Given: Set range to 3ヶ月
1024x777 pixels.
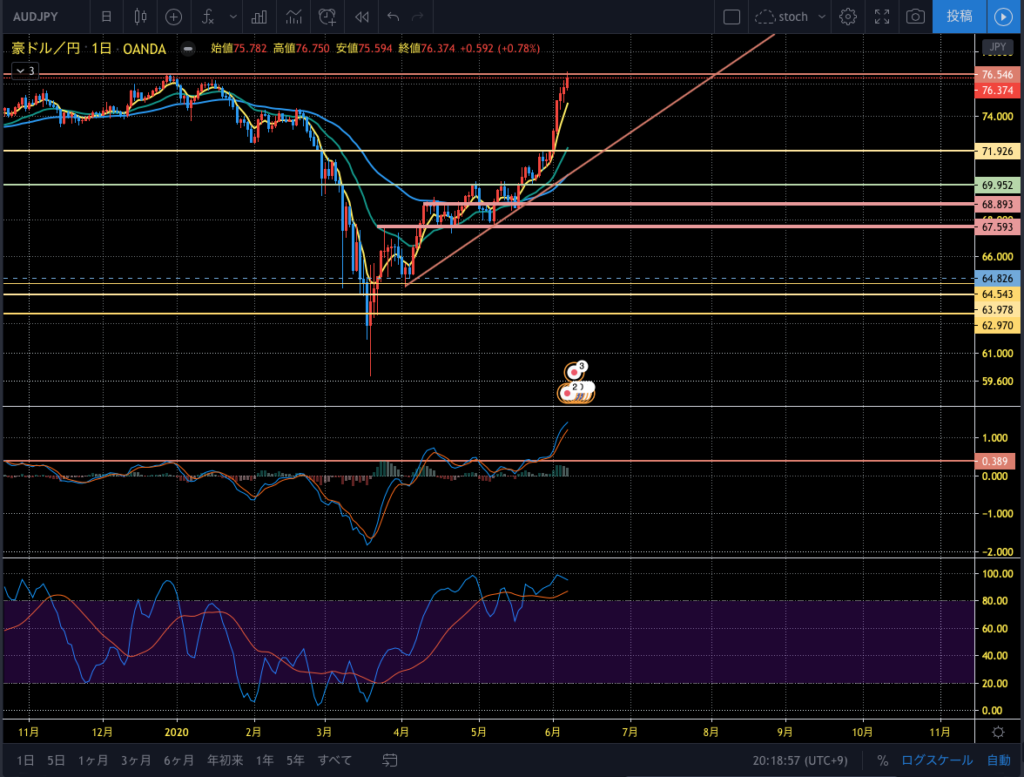Looking at the screenshot, I should pos(136,760).
